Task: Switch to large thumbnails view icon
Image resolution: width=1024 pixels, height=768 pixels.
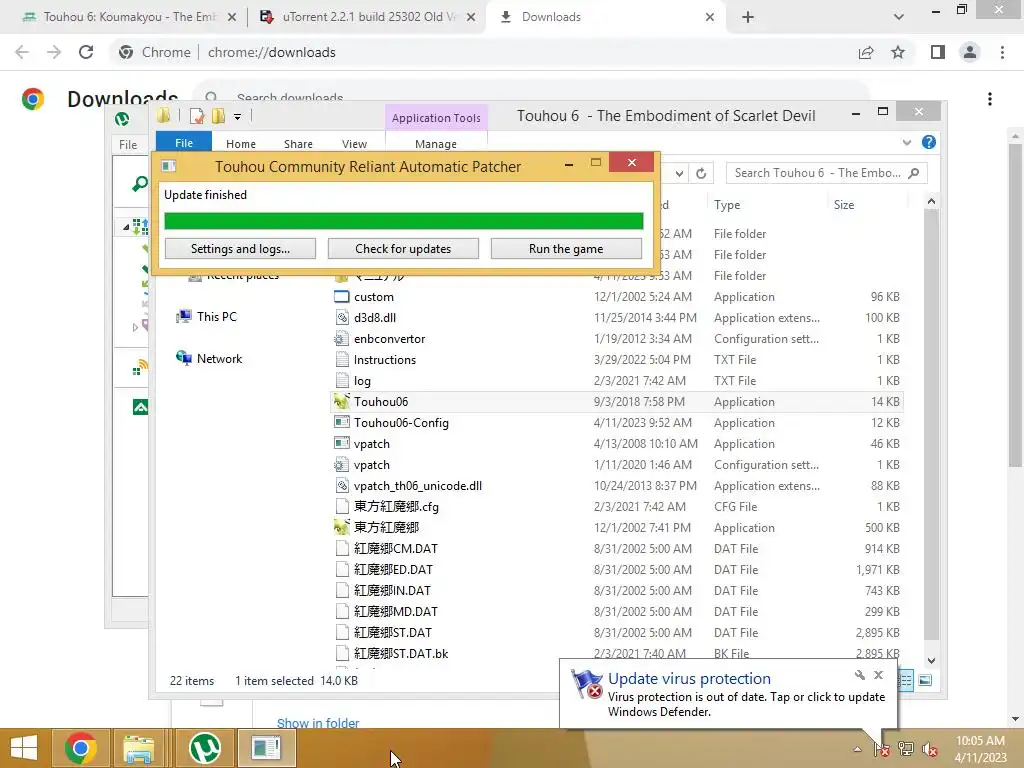Action: pyautogui.click(x=925, y=680)
